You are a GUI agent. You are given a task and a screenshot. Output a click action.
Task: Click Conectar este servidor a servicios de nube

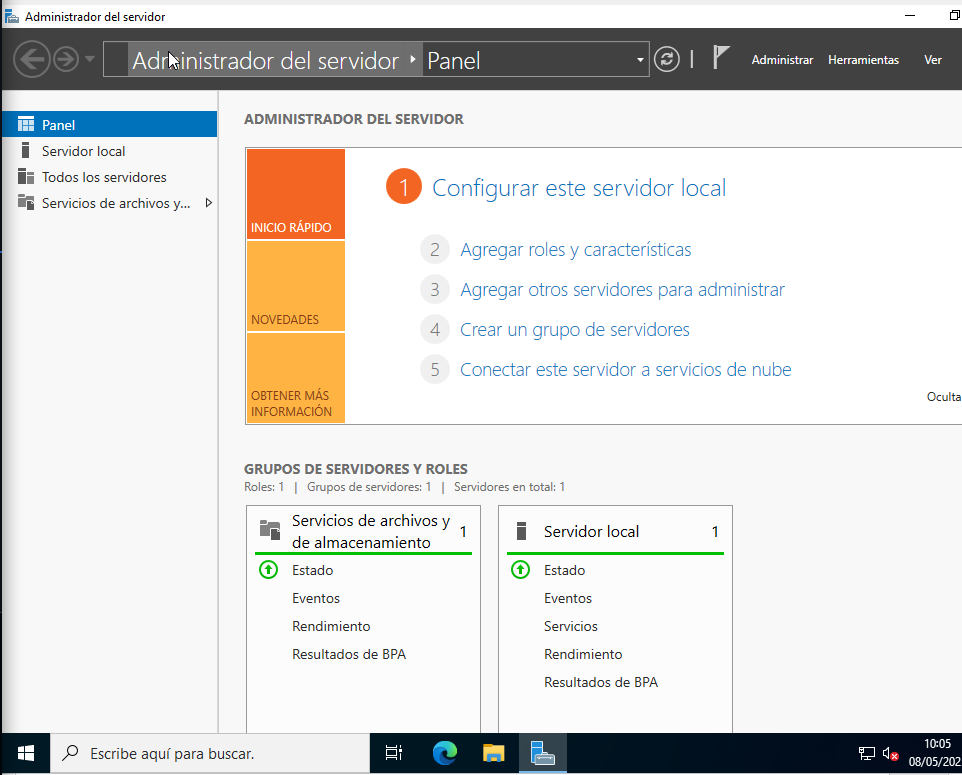tap(625, 370)
